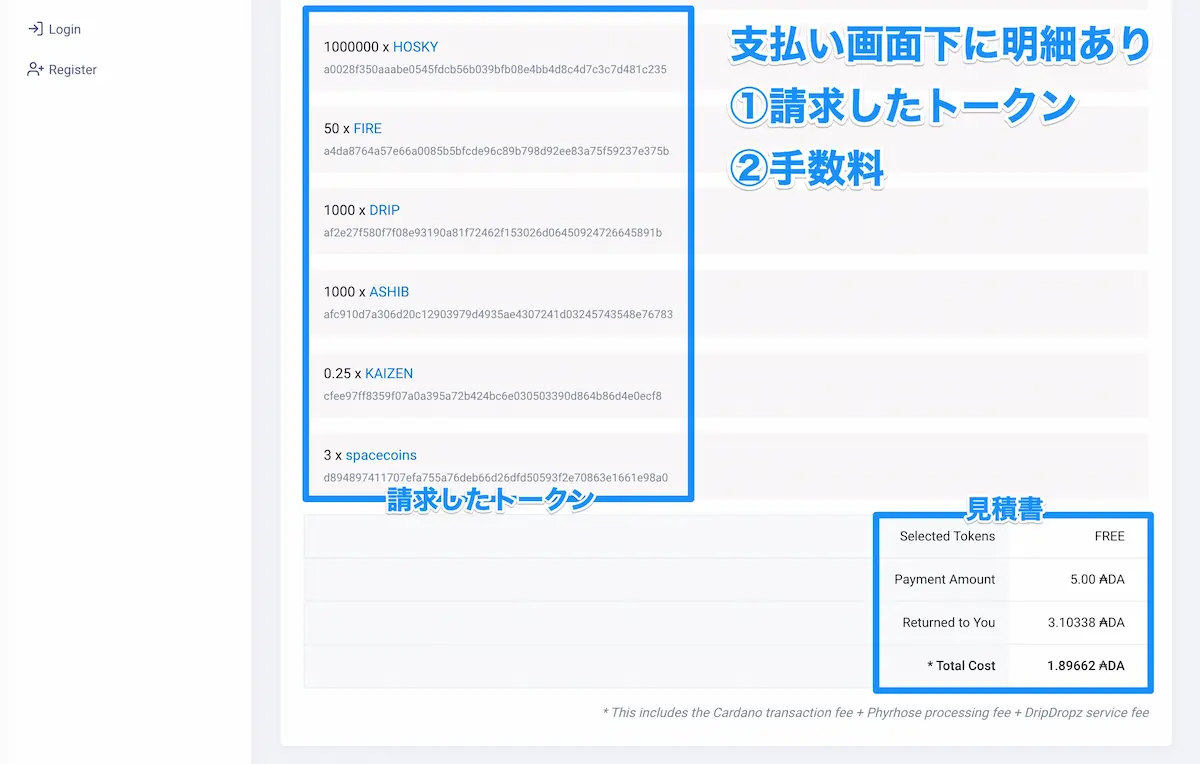
Task: Click the Returned to You label
Action: click(949, 622)
